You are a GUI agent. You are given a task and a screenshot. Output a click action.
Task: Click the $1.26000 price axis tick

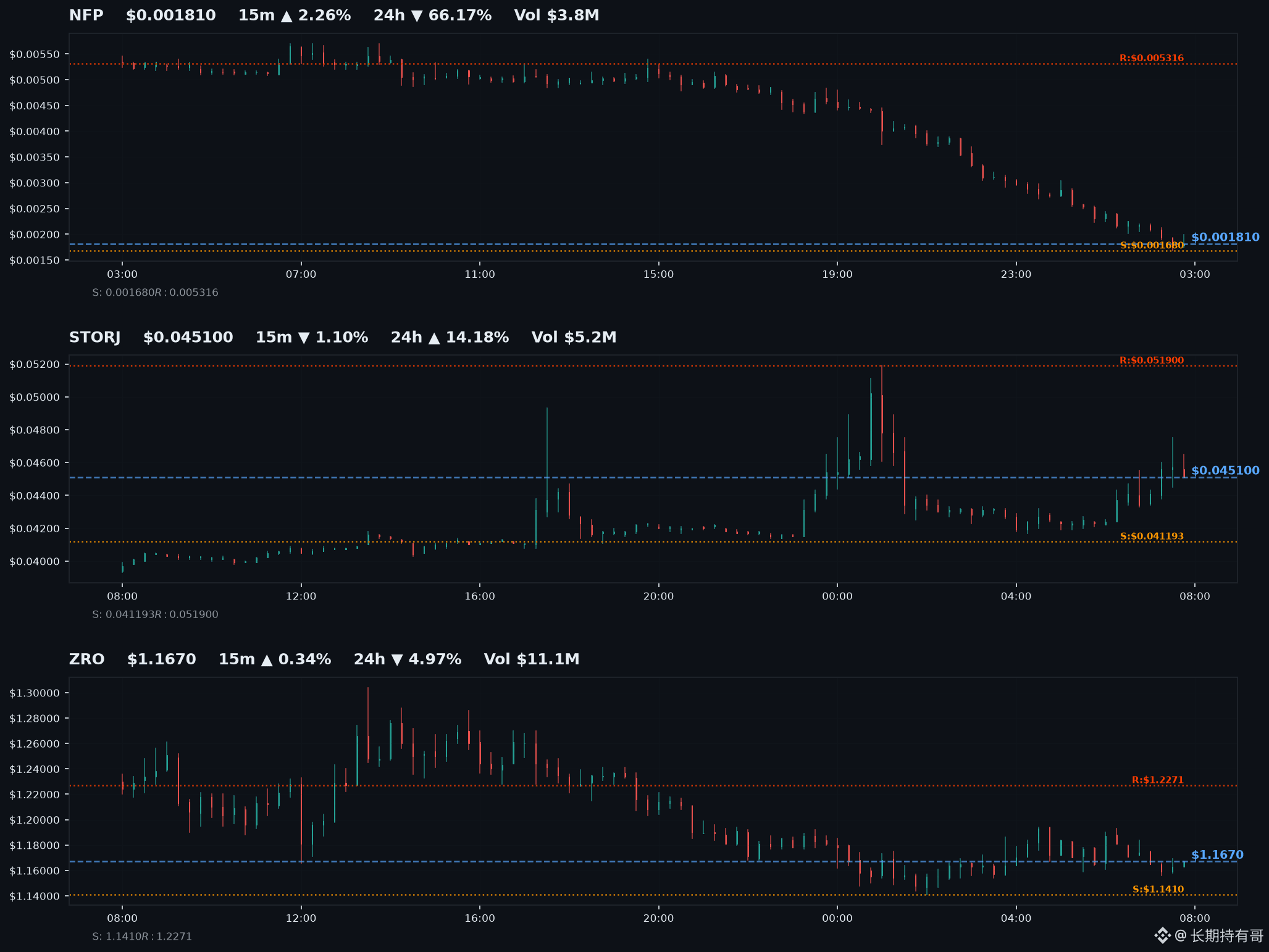tap(35, 744)
